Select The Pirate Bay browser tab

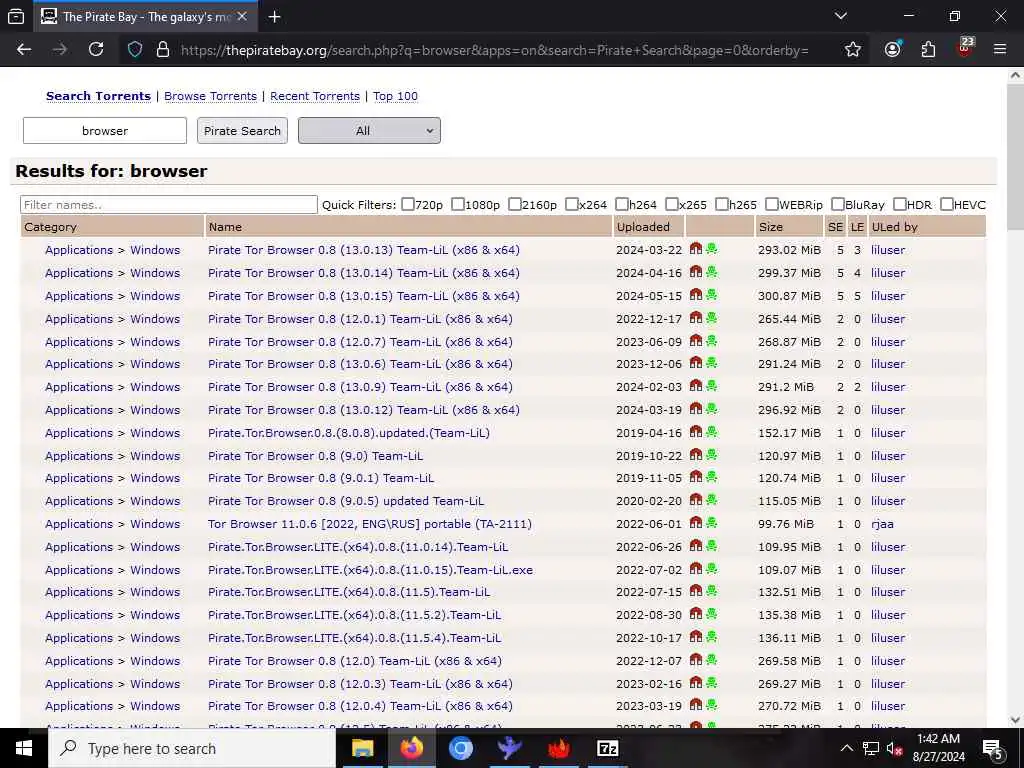145,17
